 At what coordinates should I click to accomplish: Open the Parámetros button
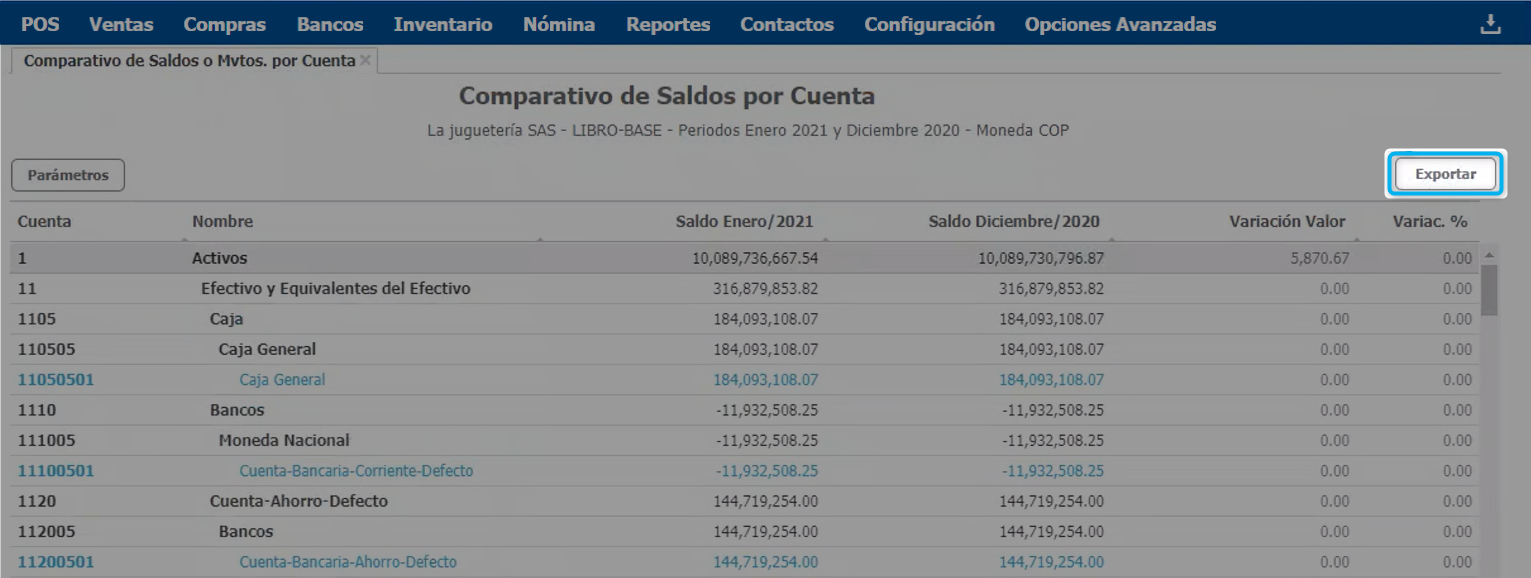click(68, 175)
